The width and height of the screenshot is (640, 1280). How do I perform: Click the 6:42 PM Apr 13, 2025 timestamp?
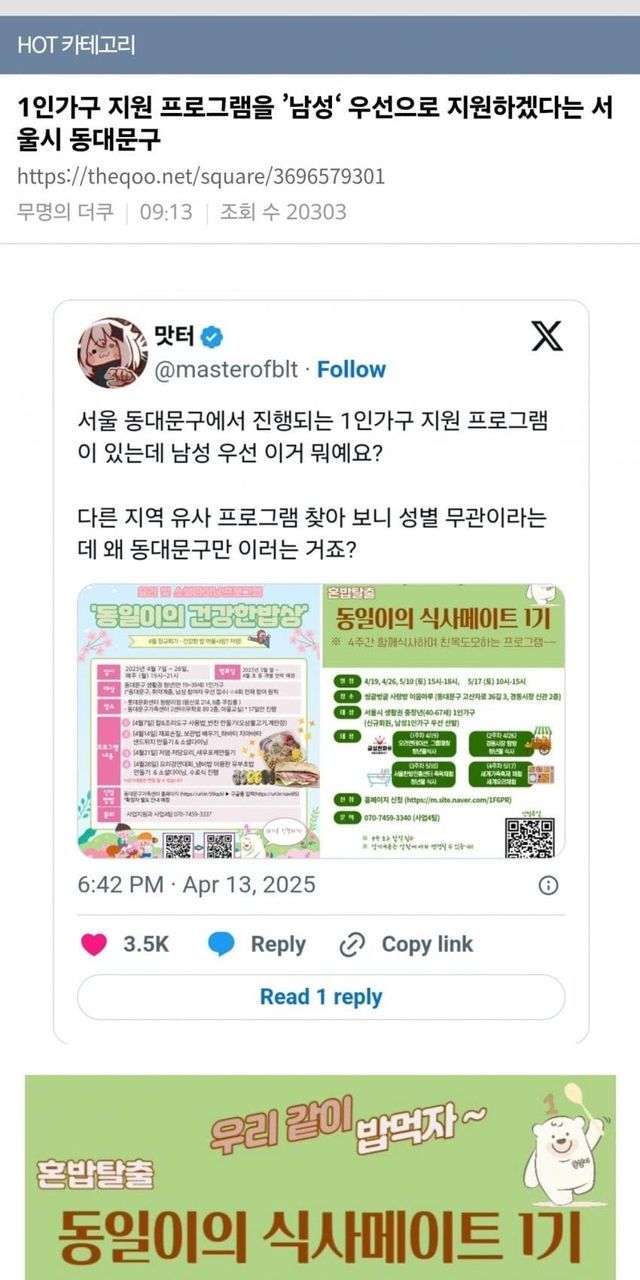click(x=196, y=885)
